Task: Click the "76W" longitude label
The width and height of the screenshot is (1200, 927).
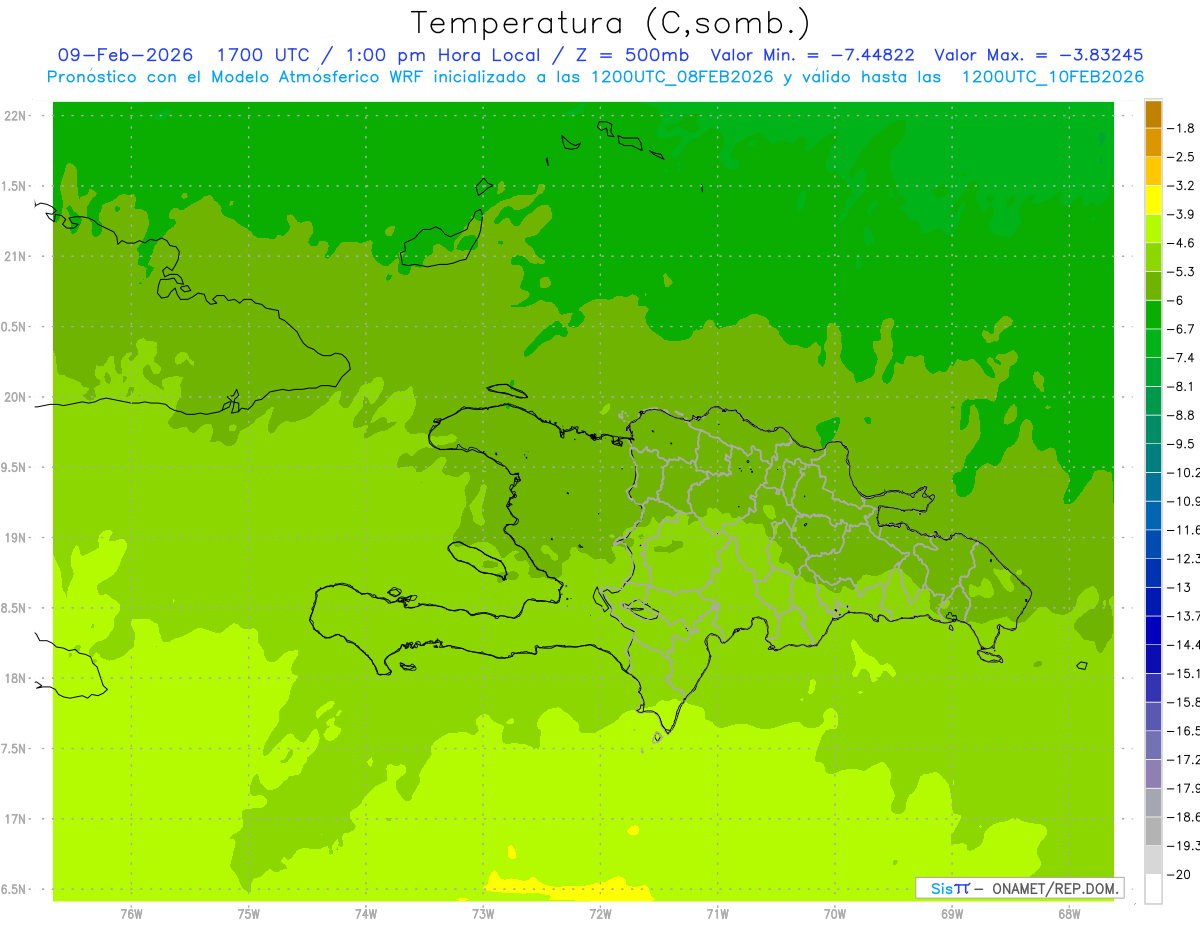Action: coord(131,914)
